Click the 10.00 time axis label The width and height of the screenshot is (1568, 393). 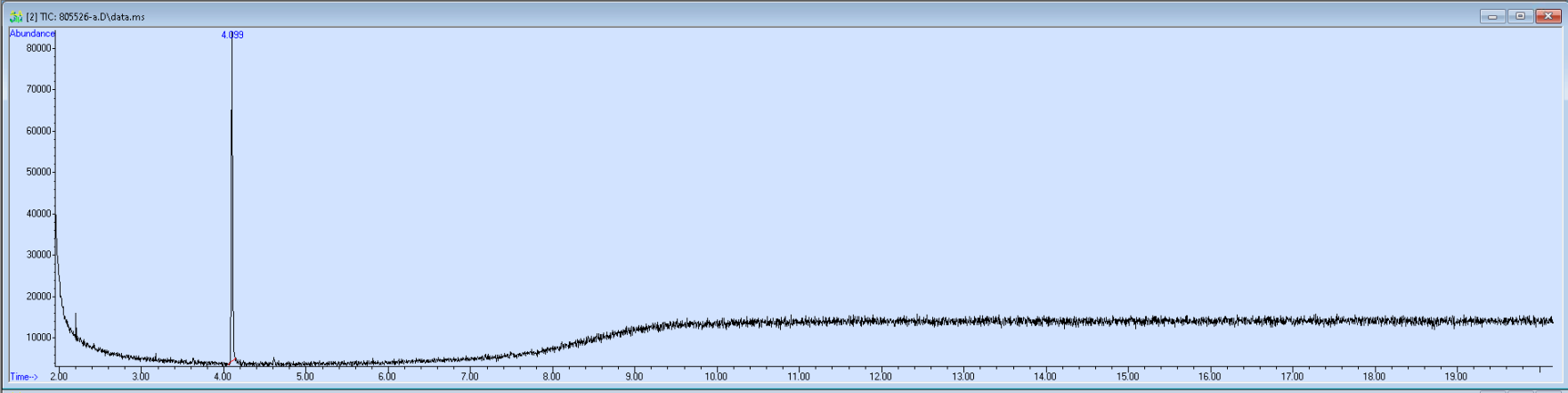pos(716,377)
